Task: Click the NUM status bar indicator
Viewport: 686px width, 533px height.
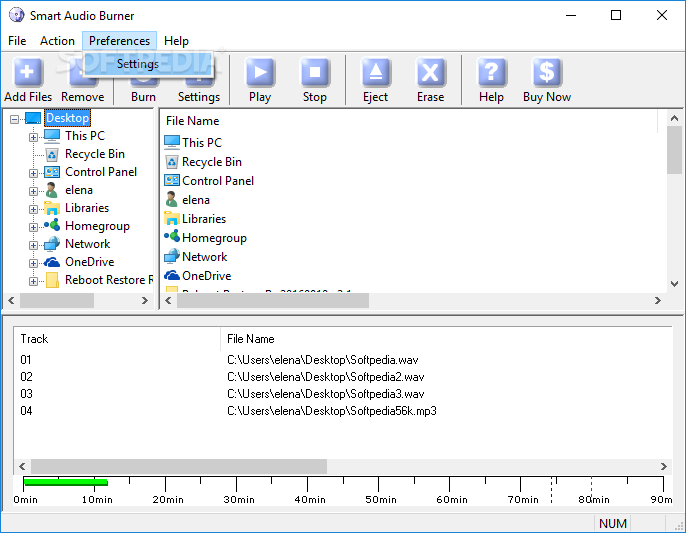Action: tap(612, 523)
